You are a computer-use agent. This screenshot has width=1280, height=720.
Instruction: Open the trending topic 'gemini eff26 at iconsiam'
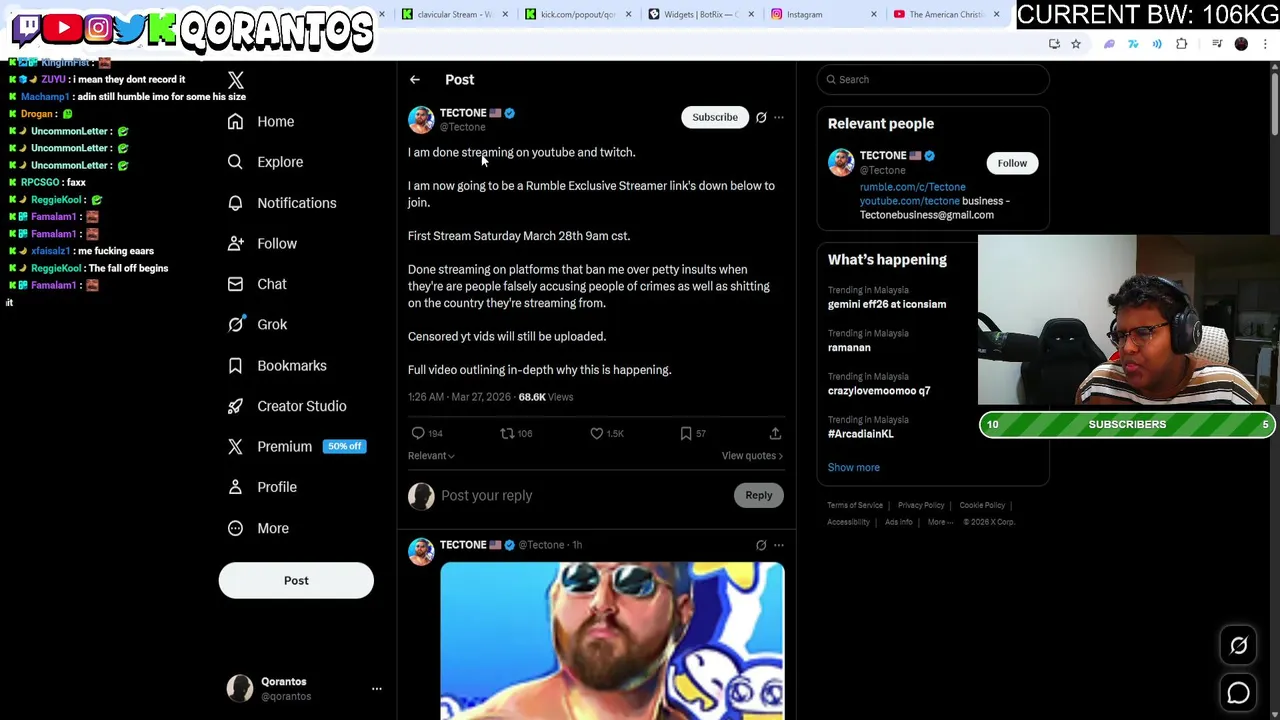pos(887,304)
